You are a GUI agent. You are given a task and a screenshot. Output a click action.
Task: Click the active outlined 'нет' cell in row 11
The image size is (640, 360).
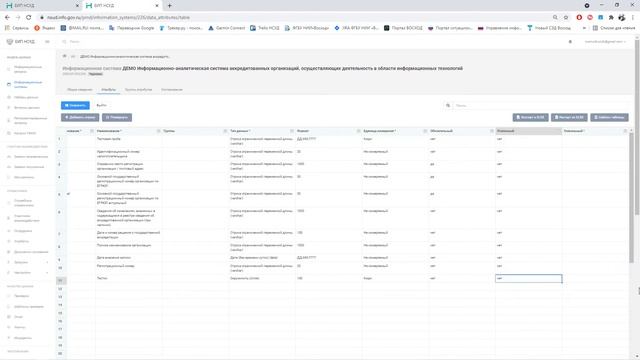(529, 278)
